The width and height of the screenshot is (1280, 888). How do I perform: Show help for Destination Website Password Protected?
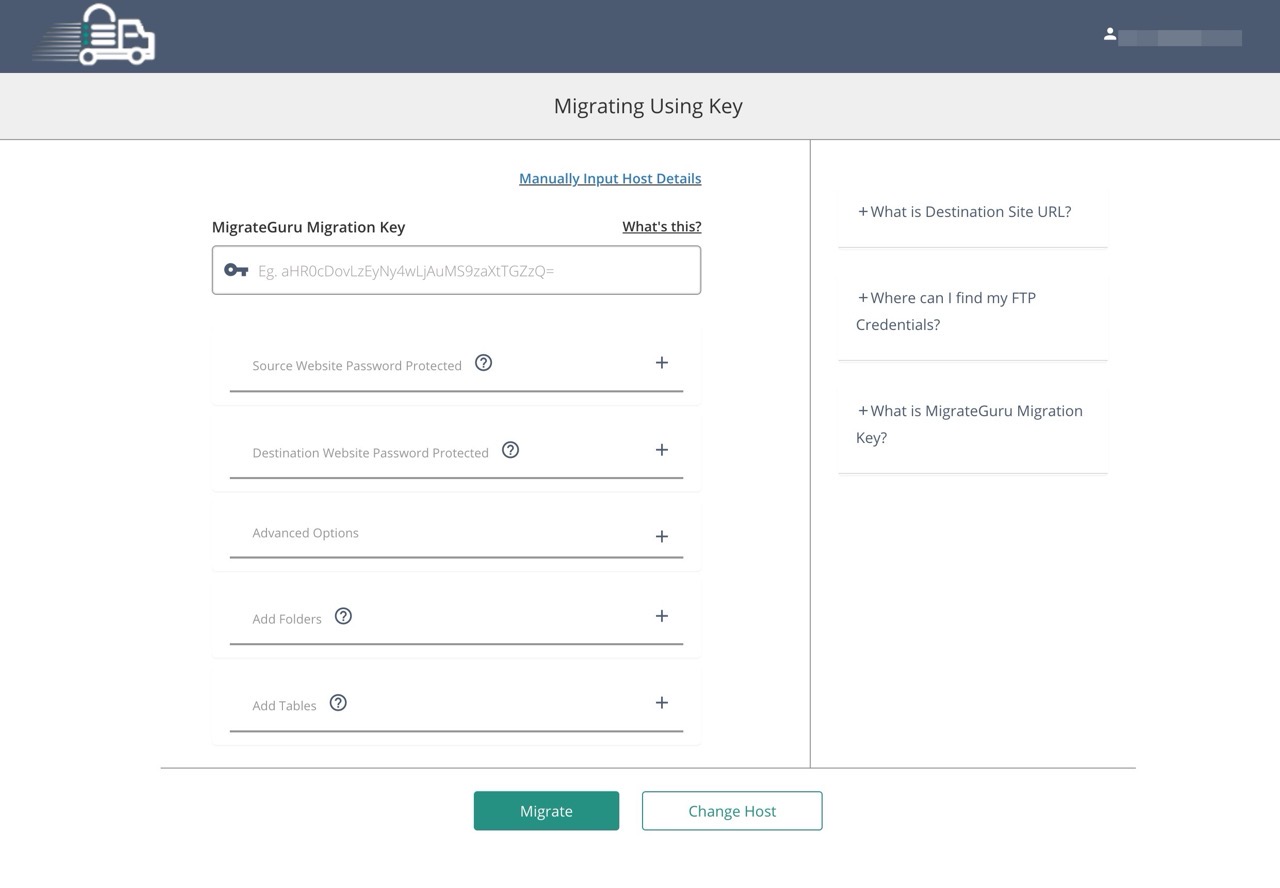[510, 450]
